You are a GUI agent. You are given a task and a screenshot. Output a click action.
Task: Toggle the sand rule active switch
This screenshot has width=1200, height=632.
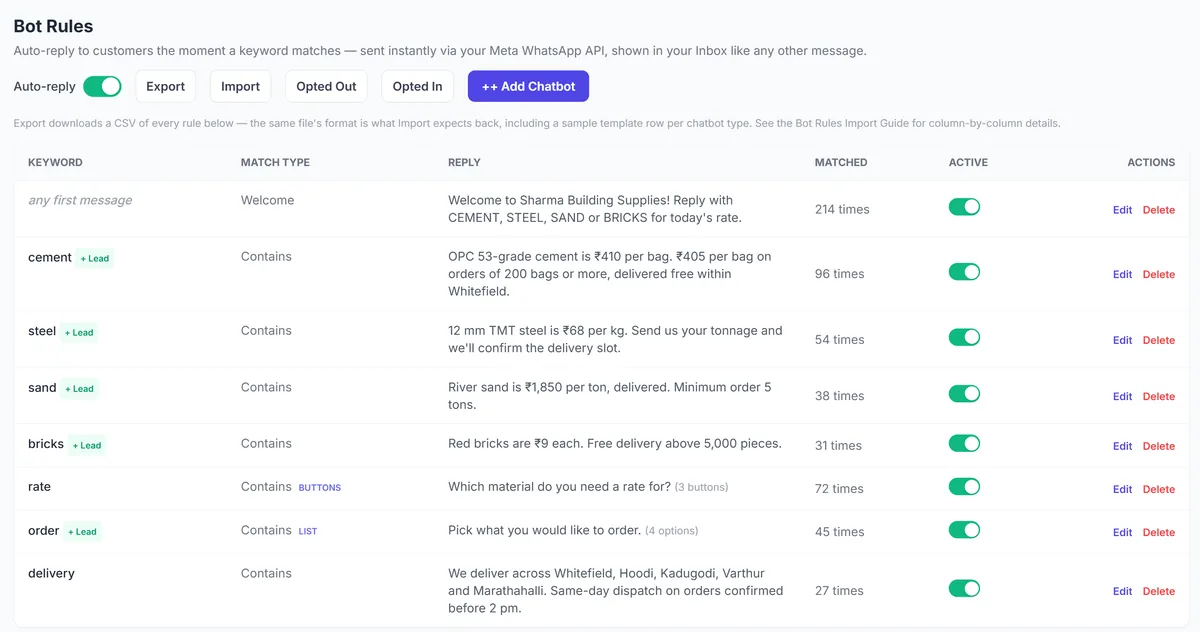tap(964, 394)
